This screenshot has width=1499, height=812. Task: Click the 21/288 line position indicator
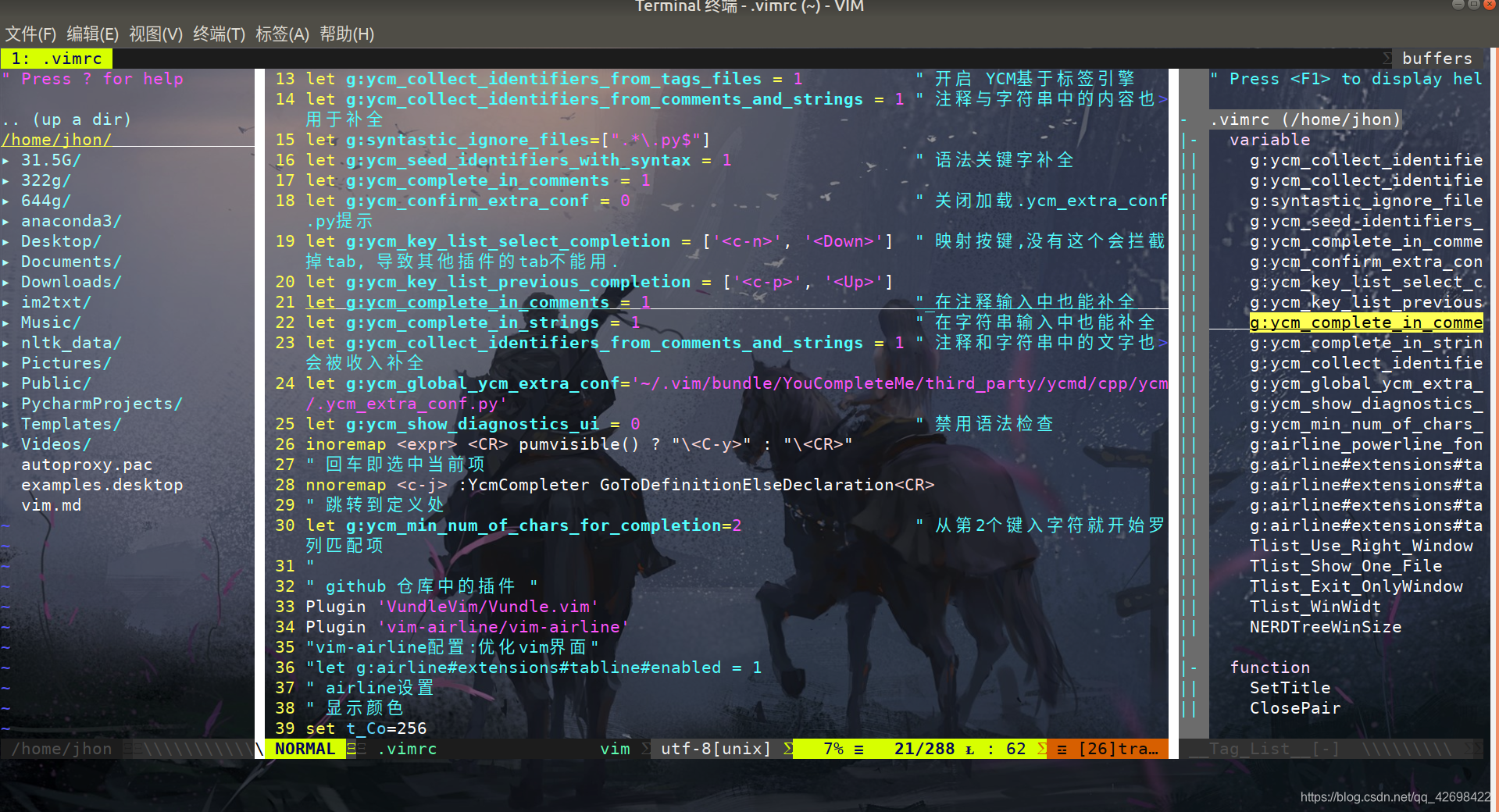click(924, 749)
